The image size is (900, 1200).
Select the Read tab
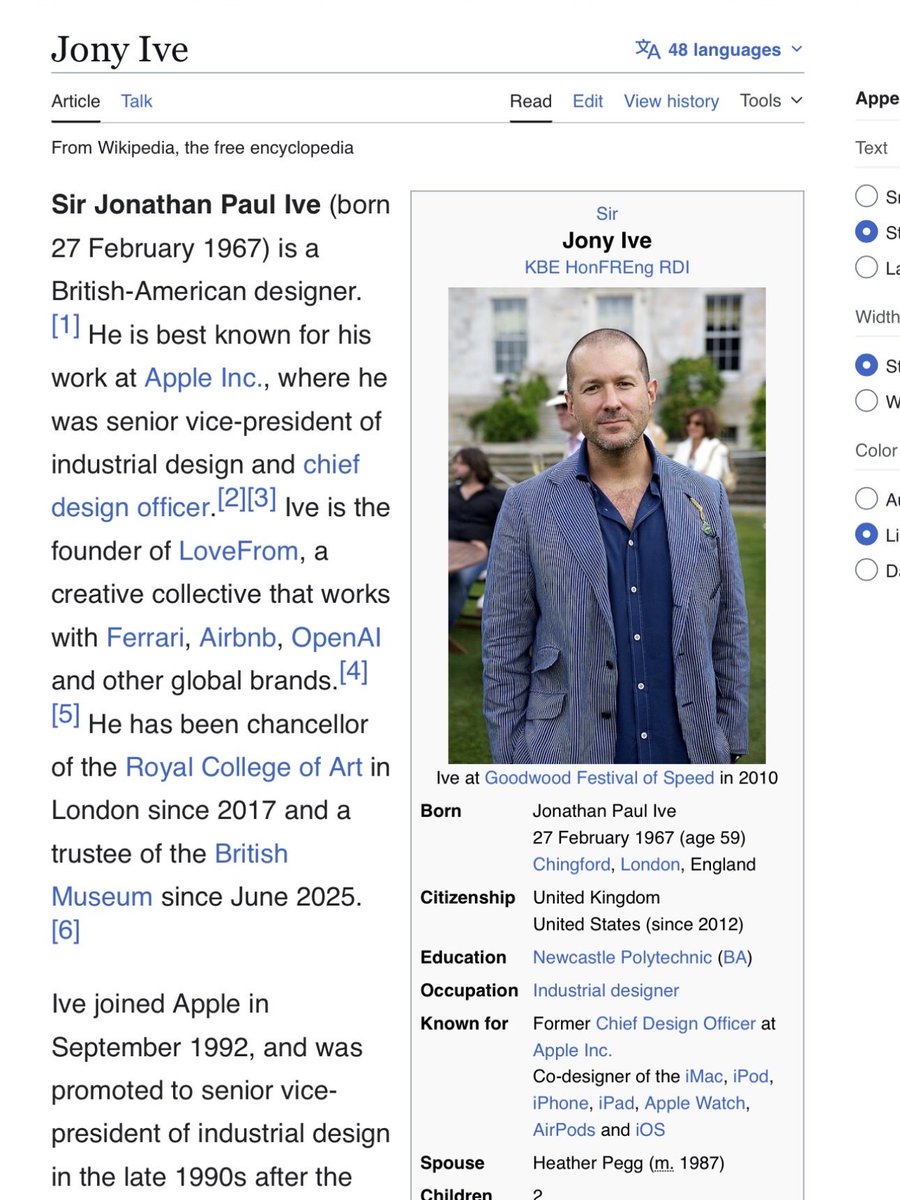click(531, 101)
